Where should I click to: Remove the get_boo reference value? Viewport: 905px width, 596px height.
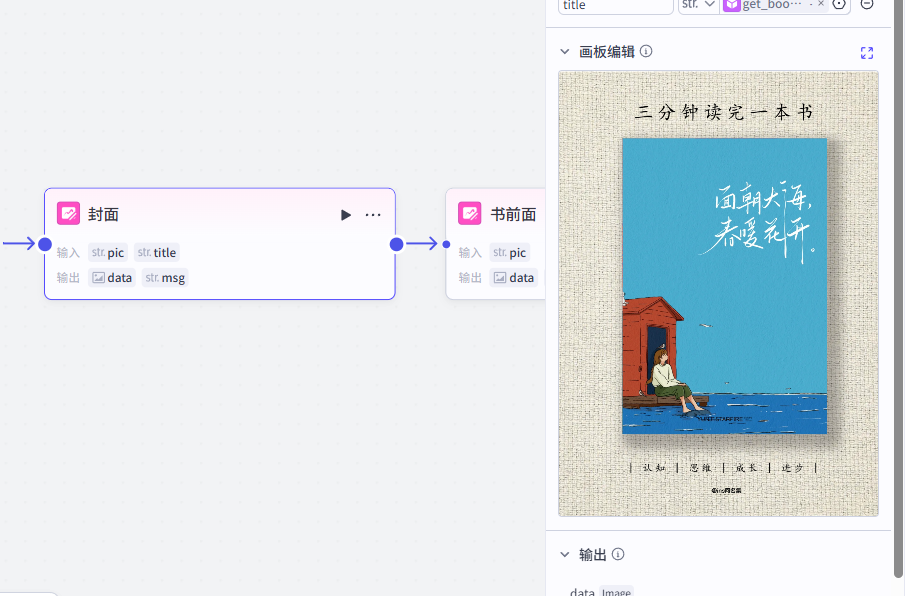[x=821, y=4]
